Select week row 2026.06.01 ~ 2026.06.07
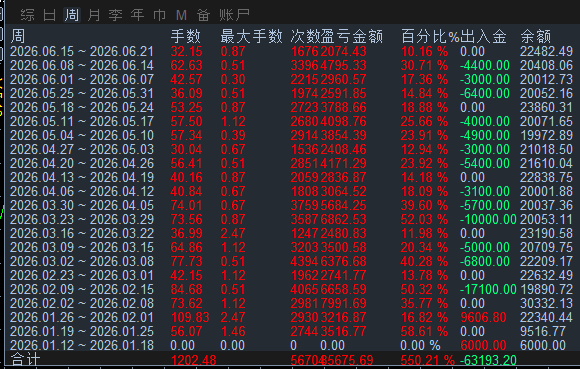 (291, 79)
